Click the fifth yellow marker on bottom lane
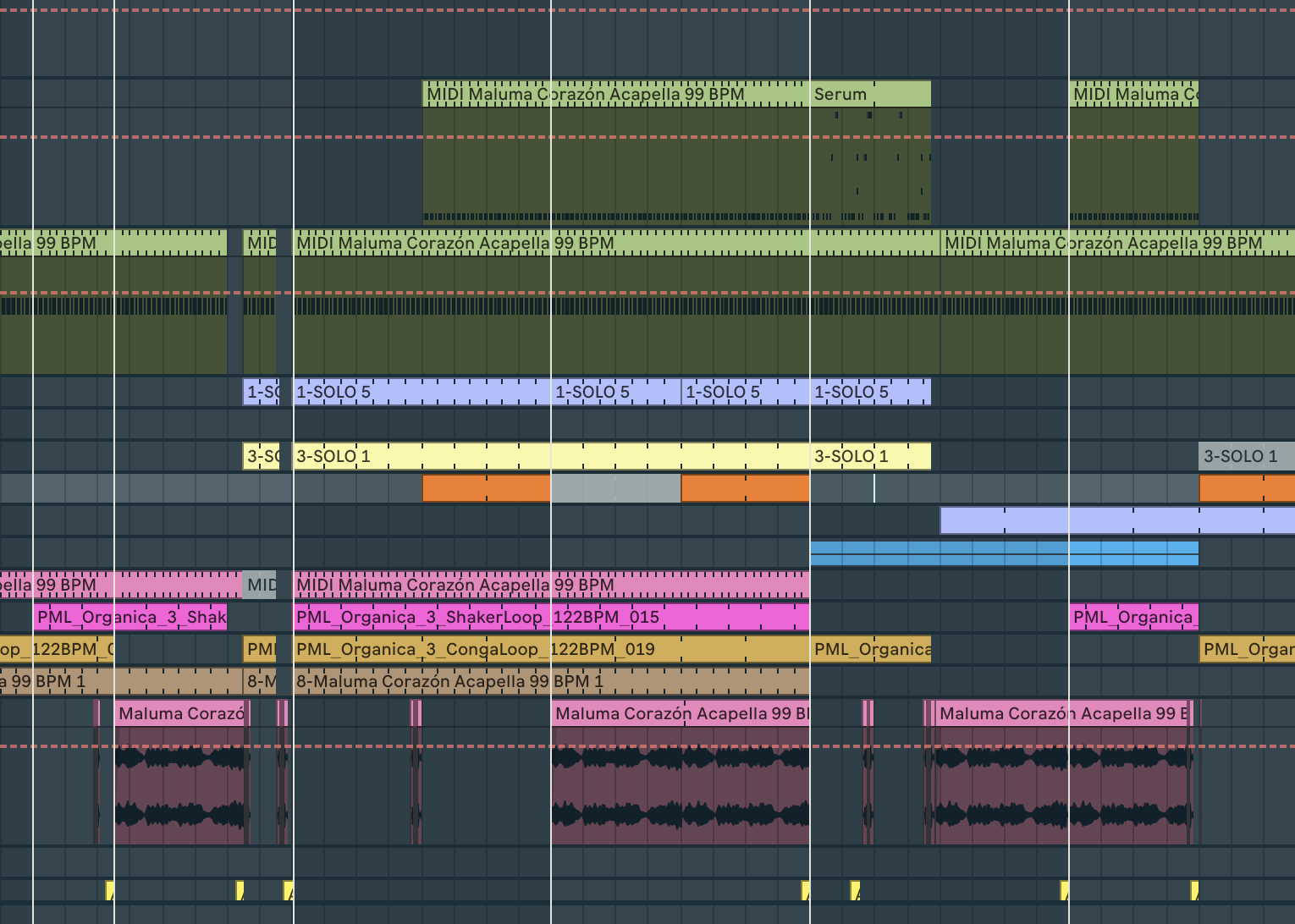The width and height of the screenshot is (1295, 924). [855, 890]
